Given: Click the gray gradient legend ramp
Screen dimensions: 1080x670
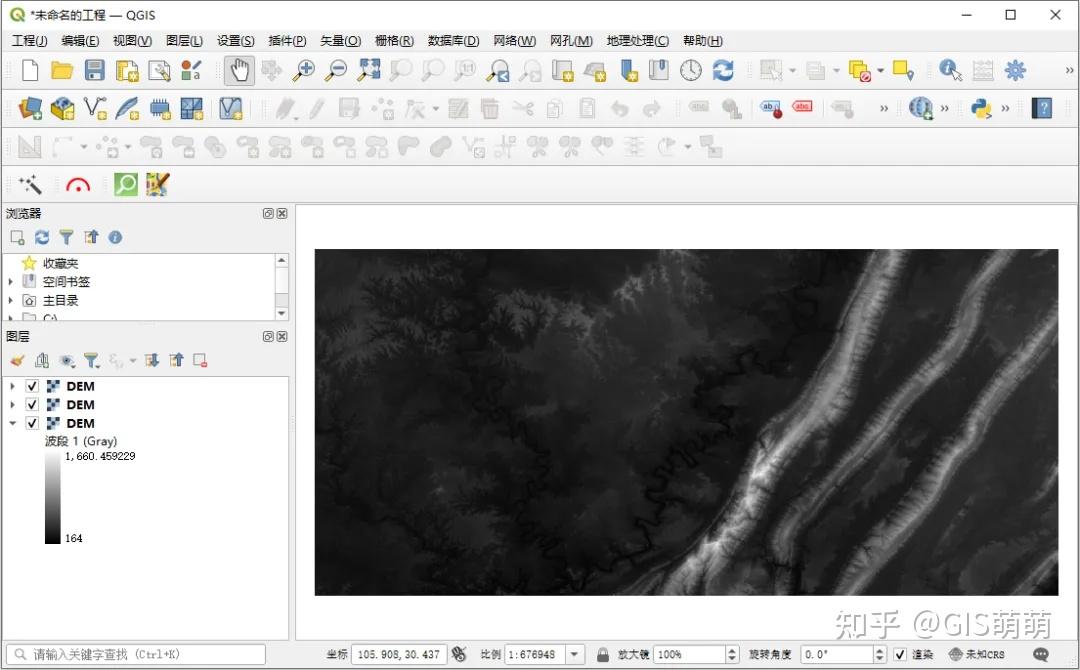Looking at the screenshot, I should [x=52, y=497].
